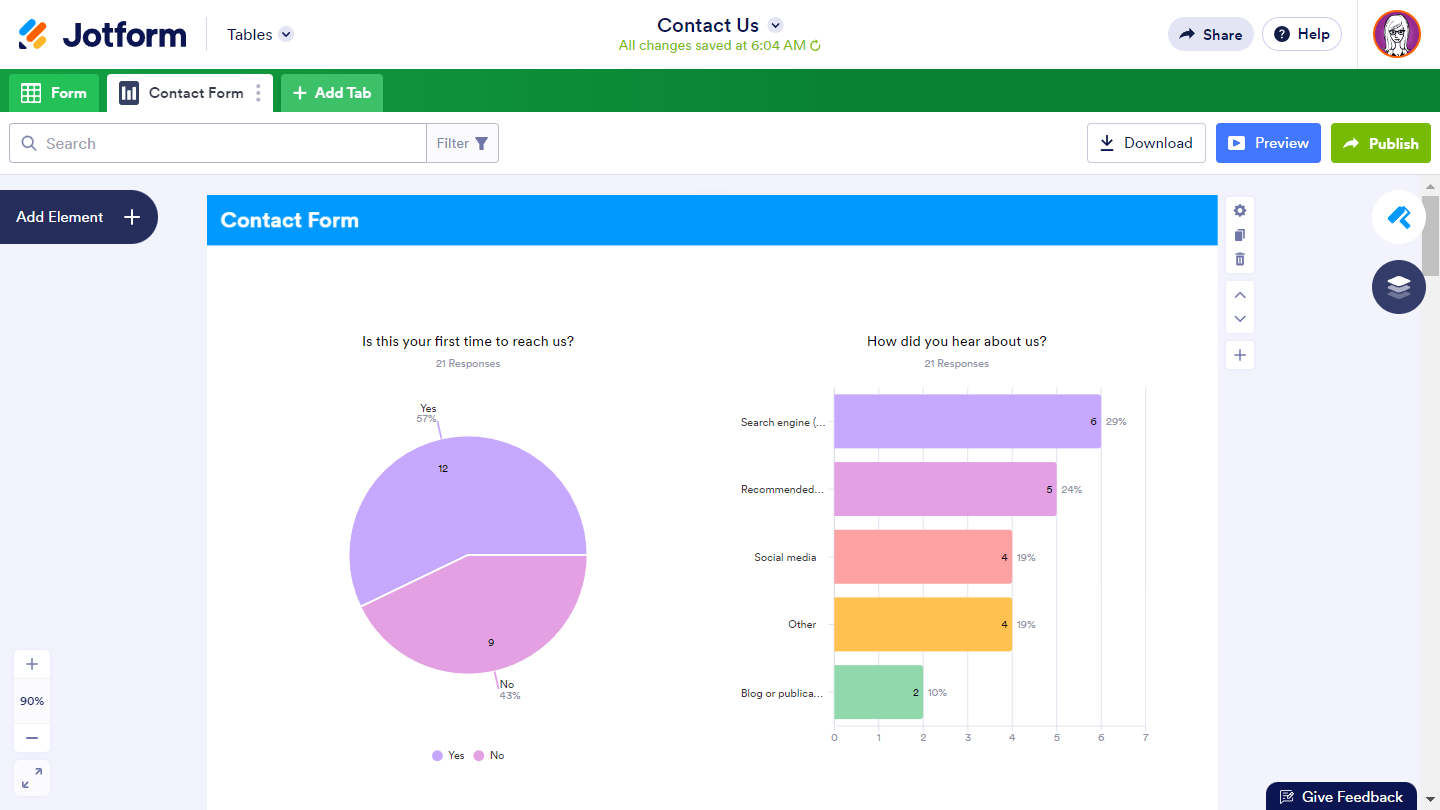Open the Contact Us title dropdown
The width and height of the screenshot is (1440, 810).
(x=775, y=25)
